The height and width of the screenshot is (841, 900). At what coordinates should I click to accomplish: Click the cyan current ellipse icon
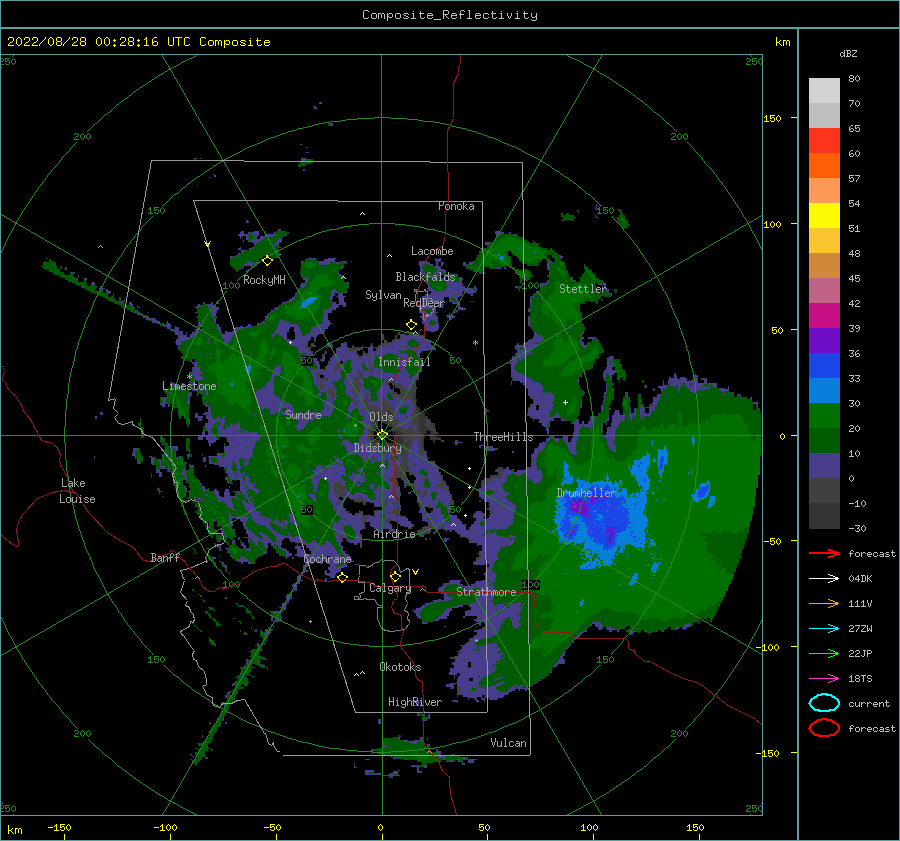(x=824, y=703)
